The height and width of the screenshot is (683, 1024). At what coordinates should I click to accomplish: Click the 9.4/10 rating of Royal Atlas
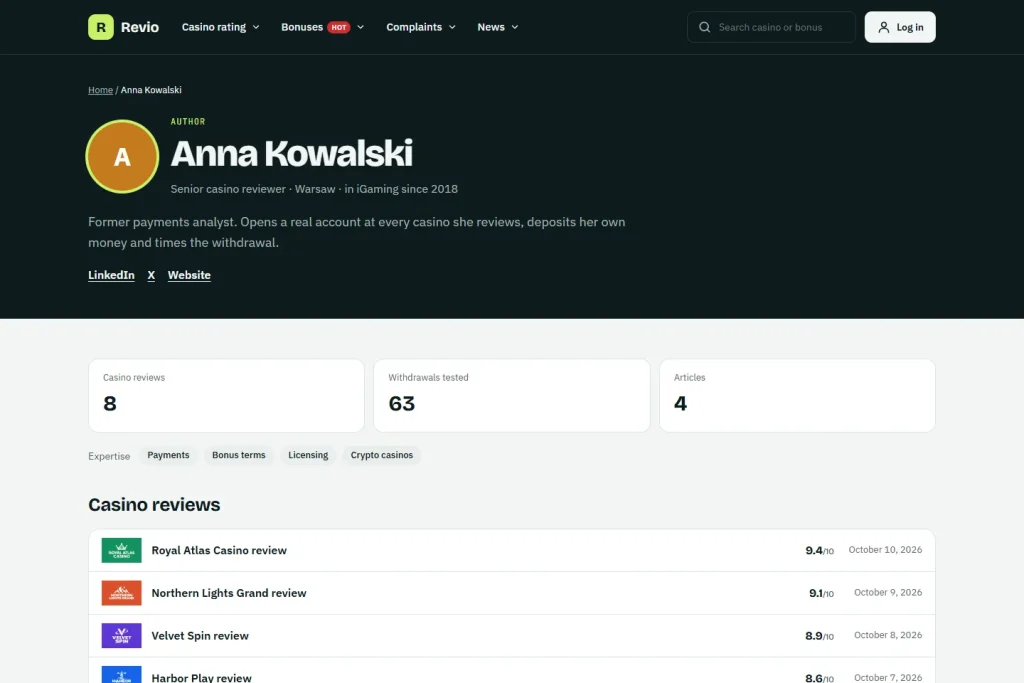[x=820, y=550]
